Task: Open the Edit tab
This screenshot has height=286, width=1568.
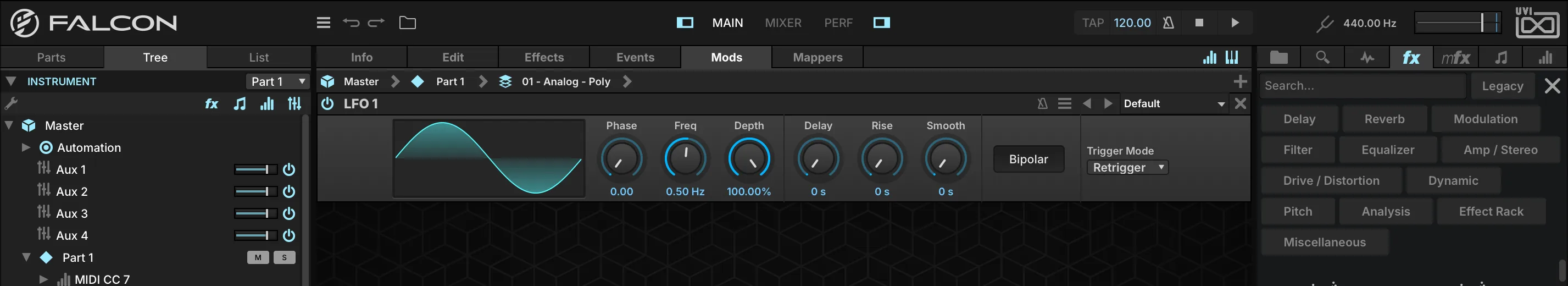Action: coord(453,57)
